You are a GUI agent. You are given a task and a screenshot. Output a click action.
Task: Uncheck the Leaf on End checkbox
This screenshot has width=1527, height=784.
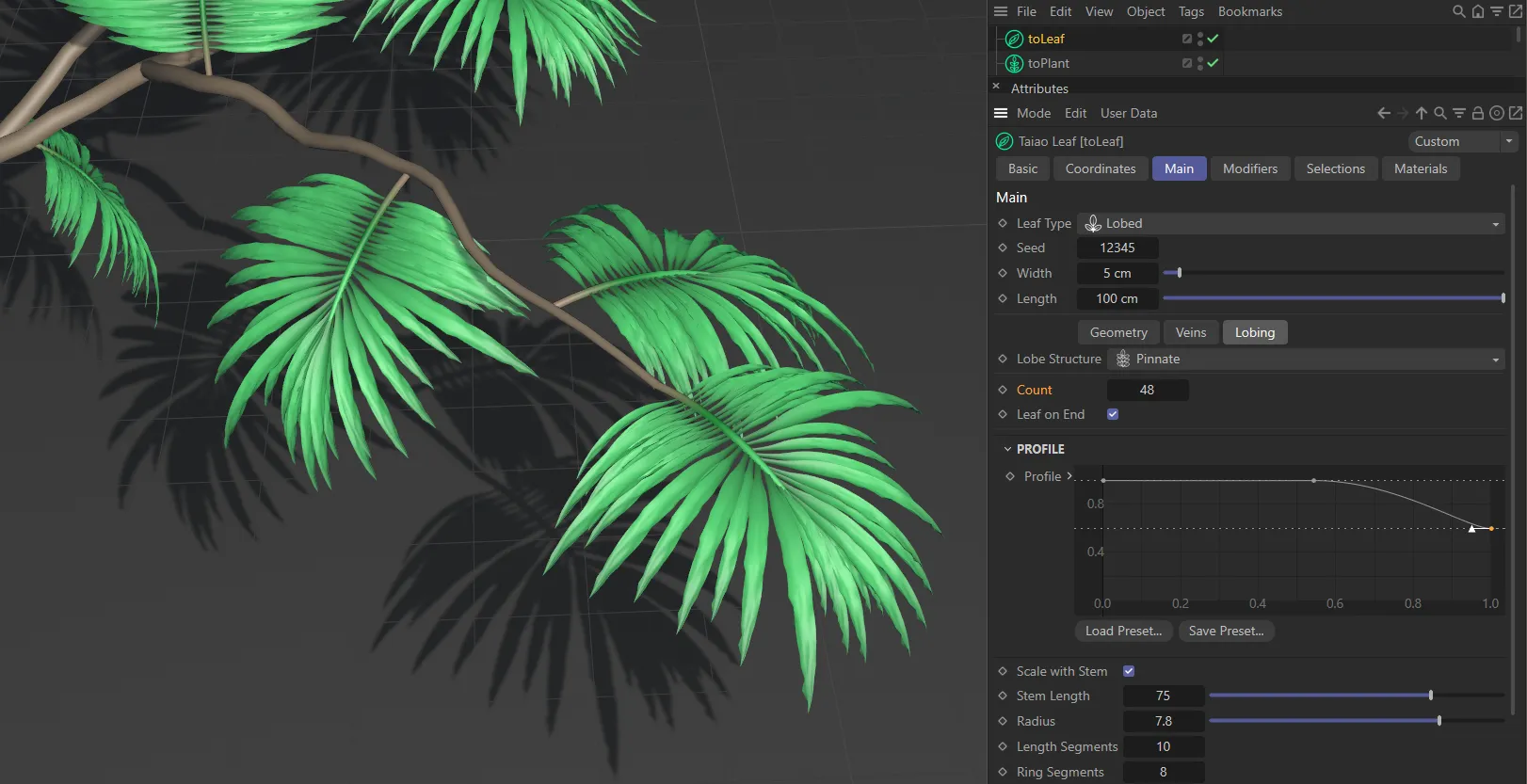tap(1113, 414)
